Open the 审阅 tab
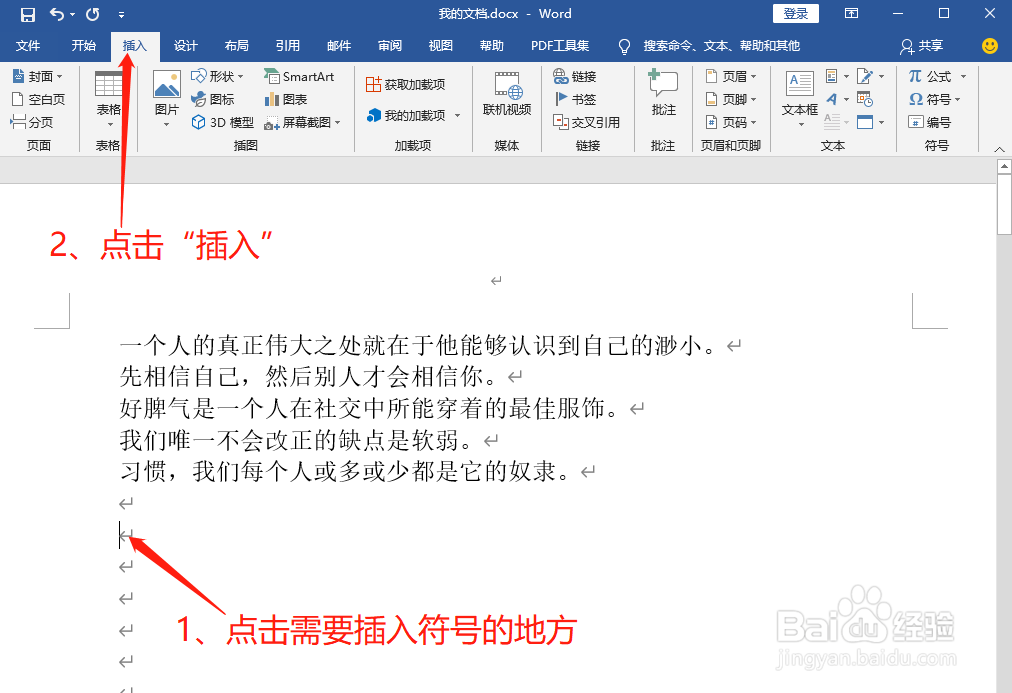 point(390,46)
